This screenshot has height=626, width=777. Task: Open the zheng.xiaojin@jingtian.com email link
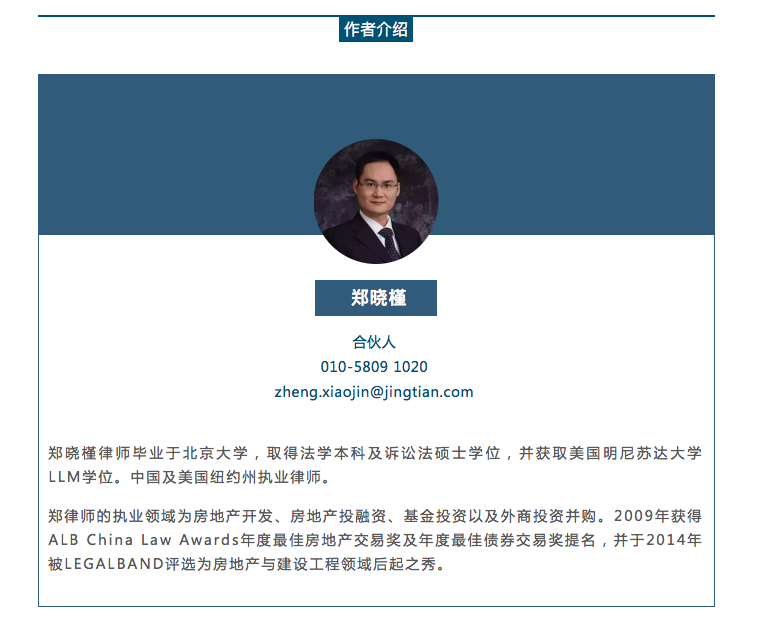pos(374,392)
